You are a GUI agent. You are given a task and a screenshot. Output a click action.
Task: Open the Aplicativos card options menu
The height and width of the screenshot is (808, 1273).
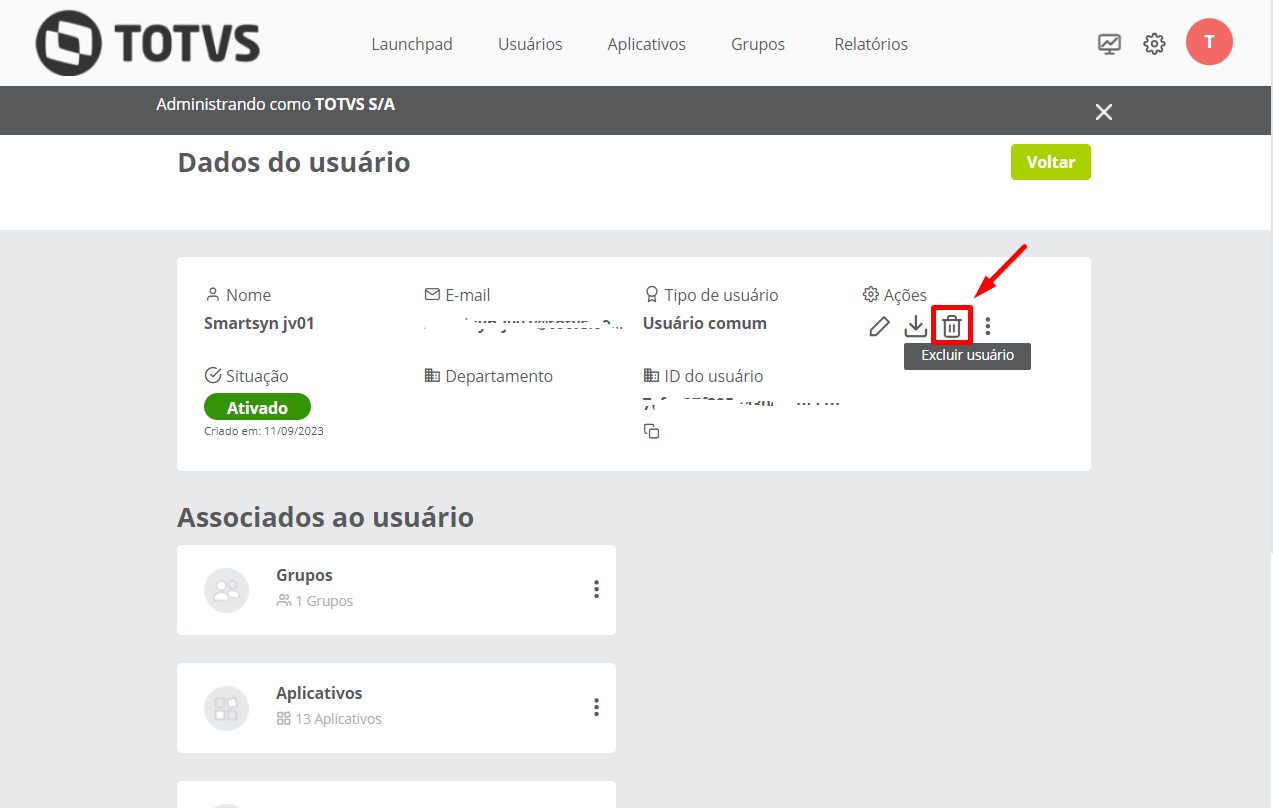(596, 707)
